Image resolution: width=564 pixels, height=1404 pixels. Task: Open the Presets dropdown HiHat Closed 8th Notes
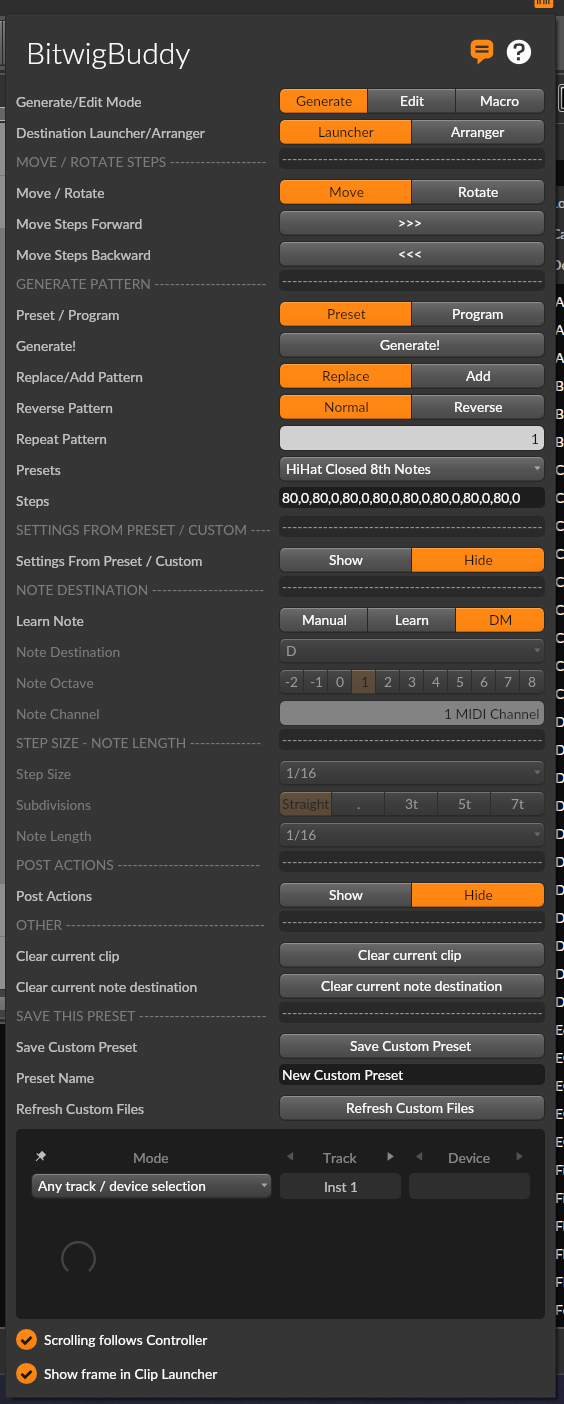(412, 469)
